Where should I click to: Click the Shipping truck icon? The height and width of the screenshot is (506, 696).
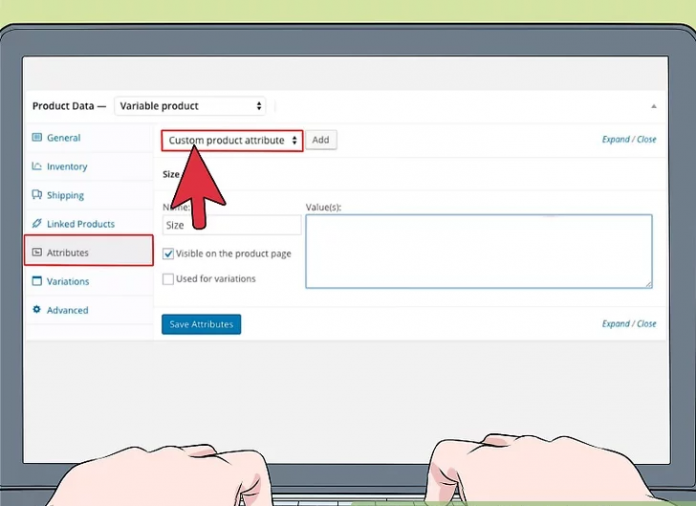[x=37, y=195]
